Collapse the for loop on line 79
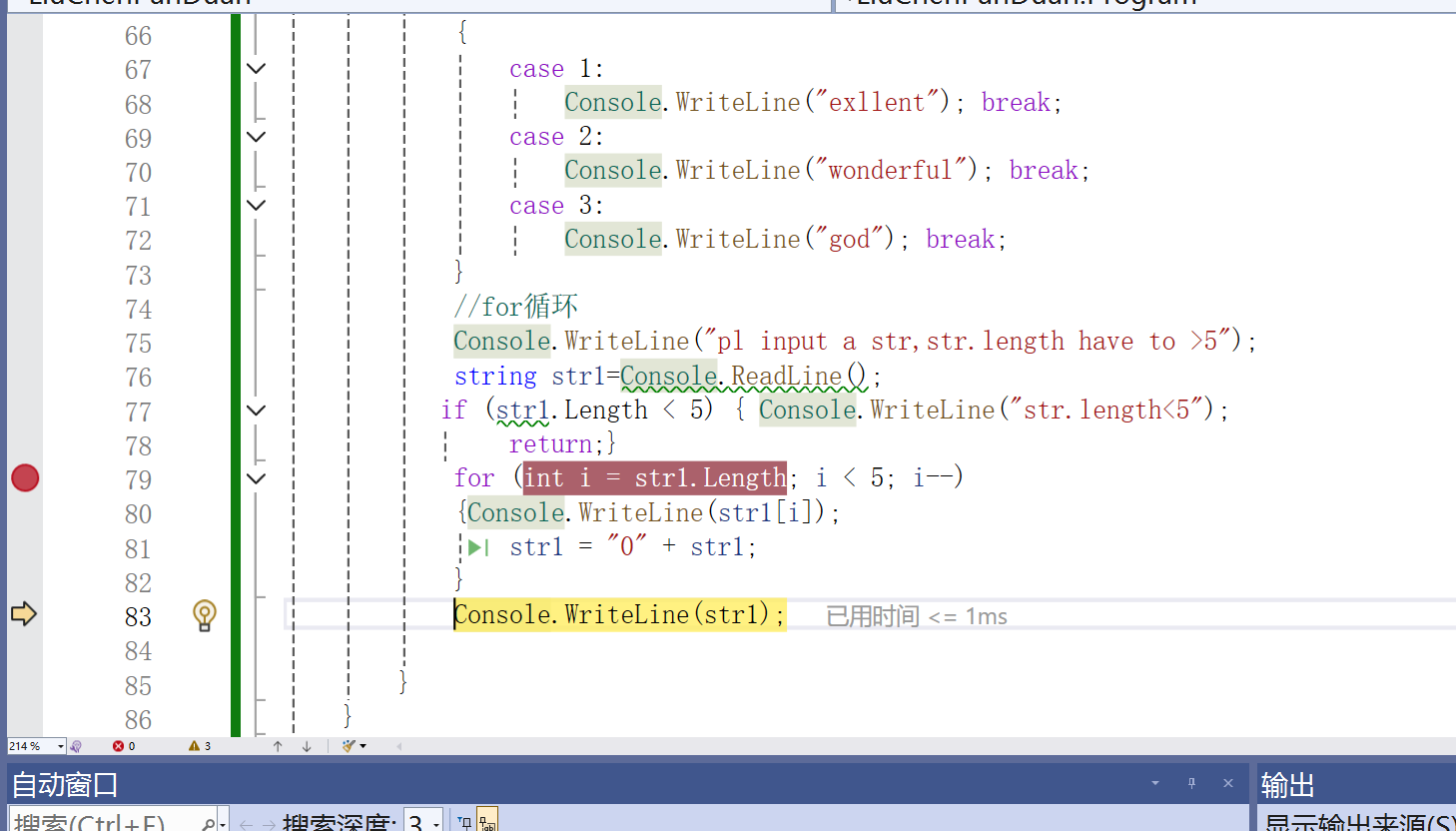This screenshot has width=1456, height=831. [257, 478]
